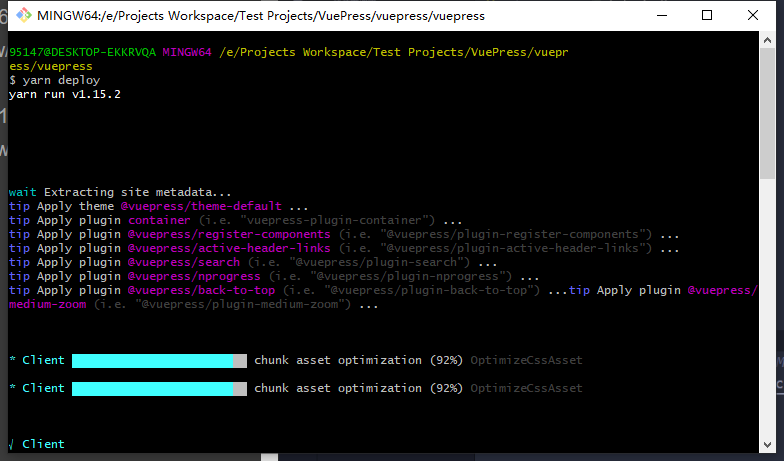Click 'container' plugin name text
Image resolution: width=784 pixels, height=461 pixels.
coord(159,220)
